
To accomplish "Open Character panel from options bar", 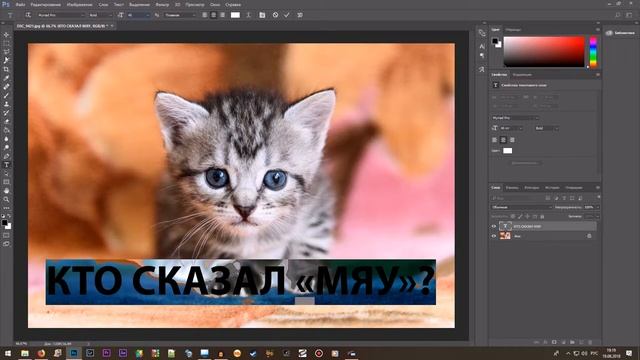I will click(262, 15).
